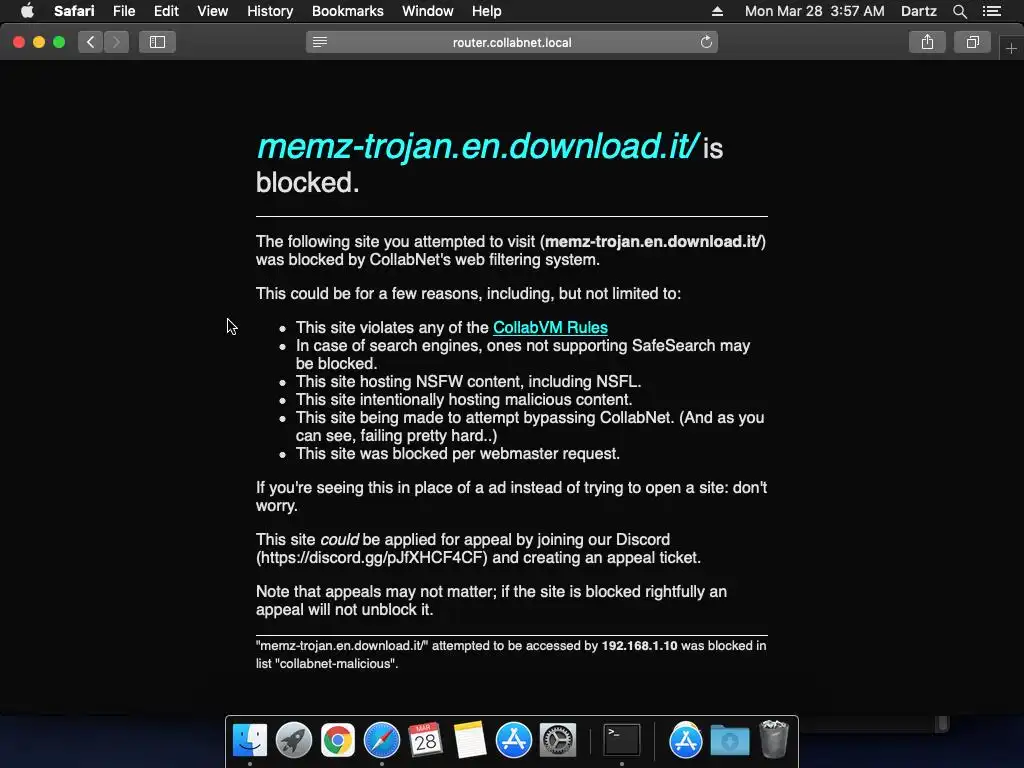Click the Reader view icon in address bar
Screen dimensions: 1024x768
point(320,42)
